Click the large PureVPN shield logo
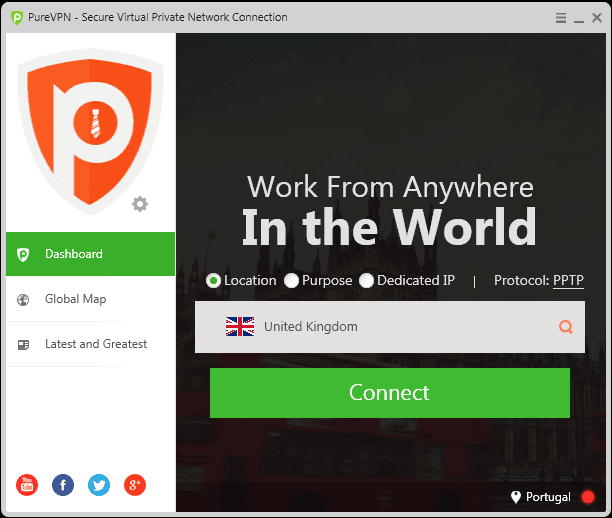 90,132
